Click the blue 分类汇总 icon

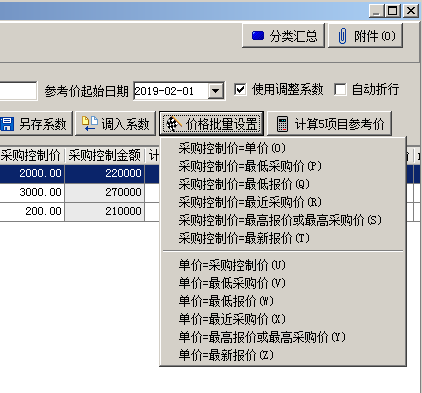point(258,36)
